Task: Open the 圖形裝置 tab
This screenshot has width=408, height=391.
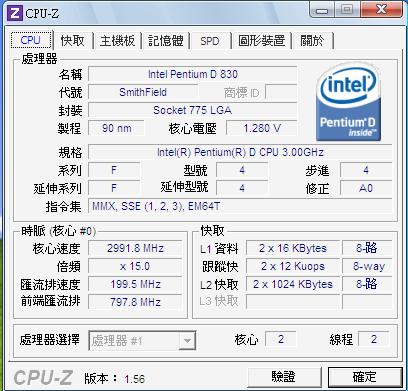Action: coord(262,41)
